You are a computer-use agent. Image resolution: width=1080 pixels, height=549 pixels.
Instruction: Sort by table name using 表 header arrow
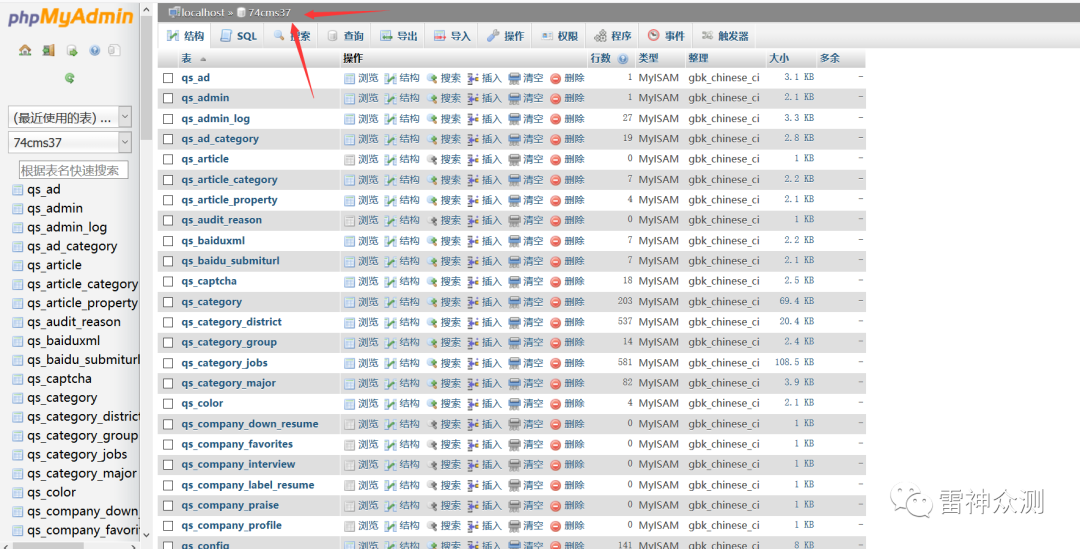(202, 59)
